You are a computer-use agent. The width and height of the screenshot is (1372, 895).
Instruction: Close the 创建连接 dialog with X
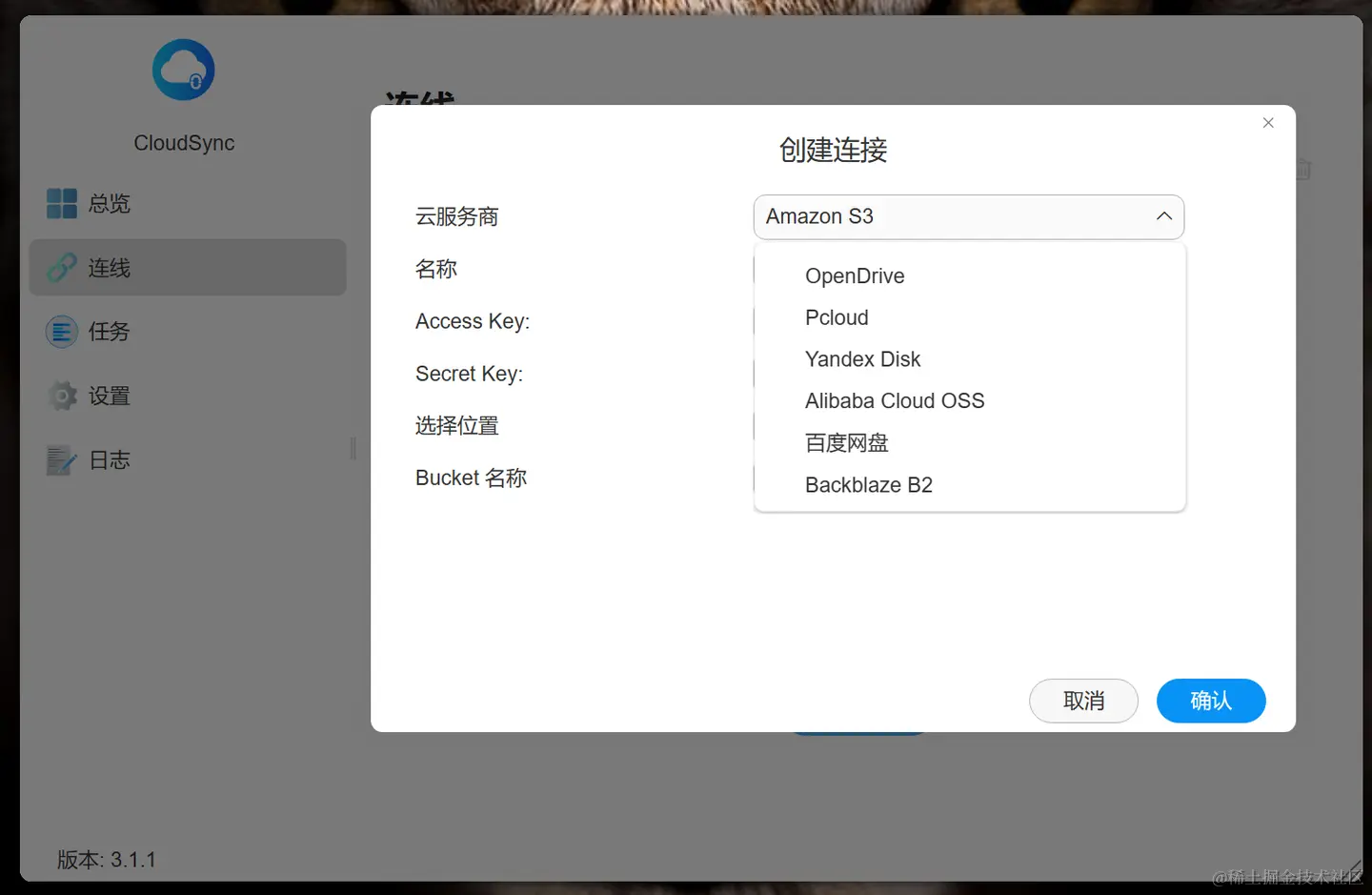[1268, 123]
